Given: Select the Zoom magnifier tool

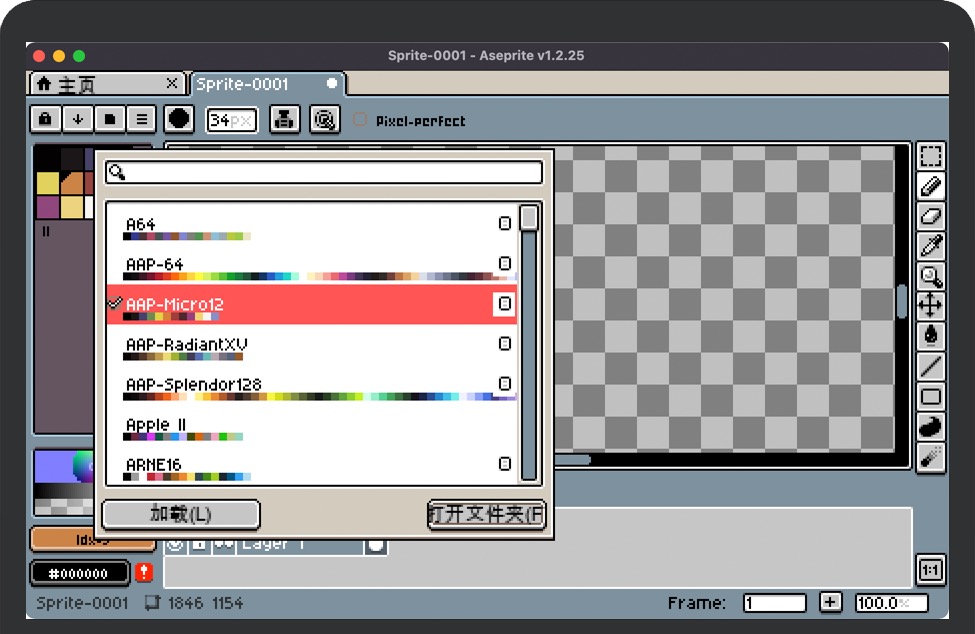Looking at the screenshot, I should [931, 276].
